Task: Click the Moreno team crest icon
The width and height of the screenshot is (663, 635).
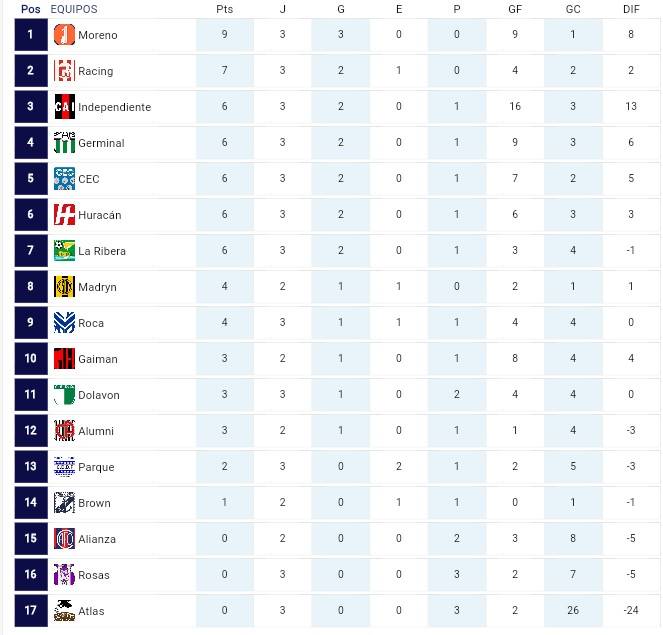Action: click(x=64, y=35)
